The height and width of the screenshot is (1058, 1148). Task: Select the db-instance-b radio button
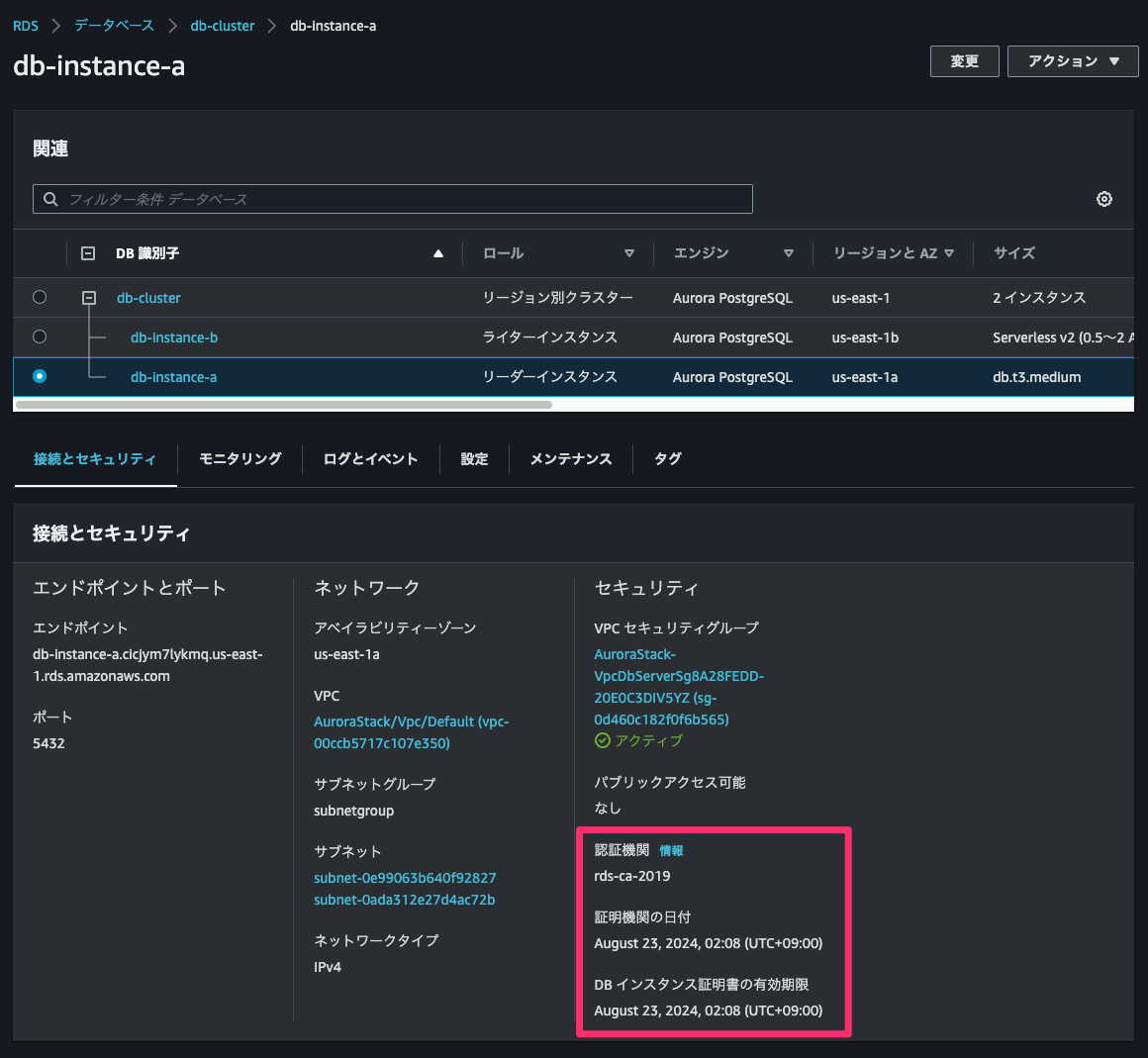[x=40, y=337]
